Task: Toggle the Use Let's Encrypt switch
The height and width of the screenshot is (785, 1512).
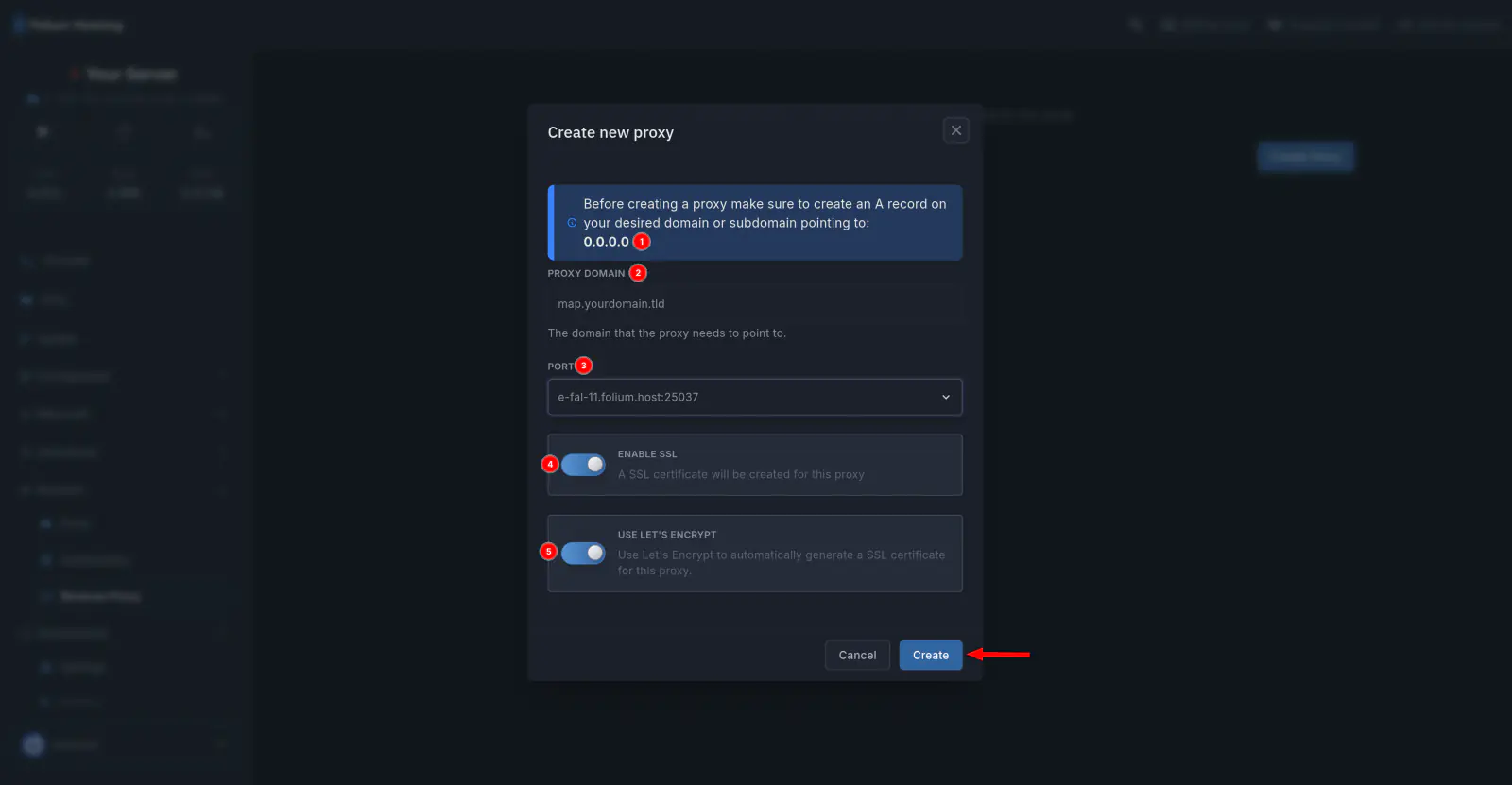Action: click(583, 553)
